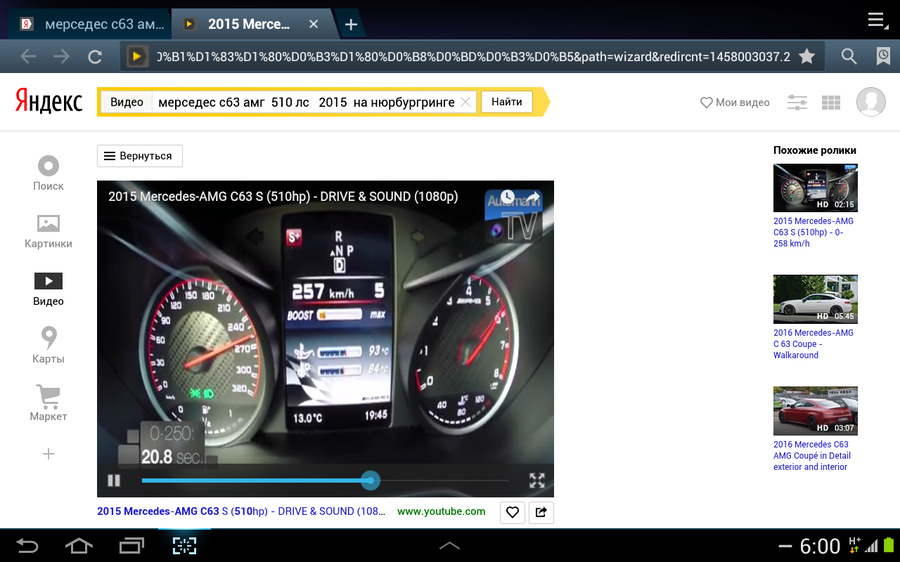Image resolution: width=900 pixels, height=562 pixels.
Task: Open search filter settings sliders icon
Action: (x=797, y=103)
